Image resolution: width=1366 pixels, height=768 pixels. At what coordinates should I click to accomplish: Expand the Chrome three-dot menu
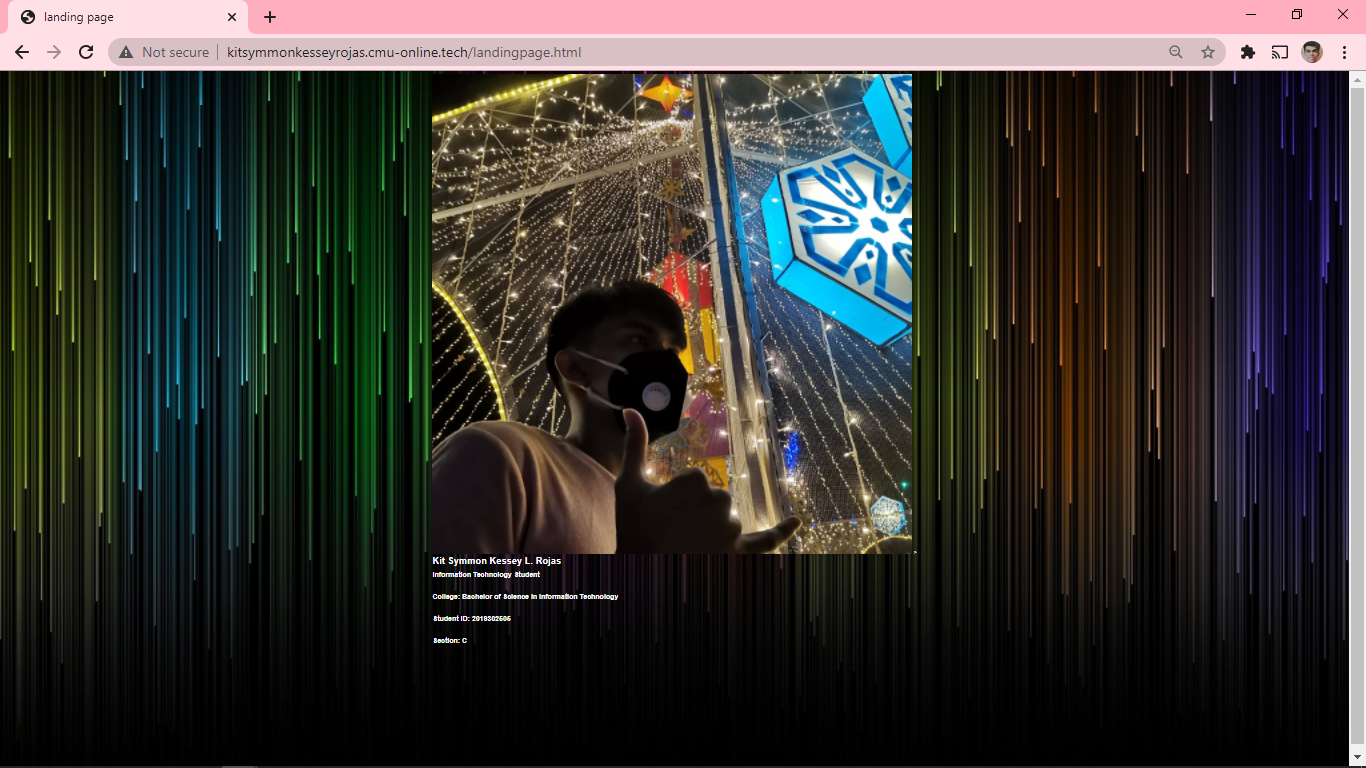point(1345,52)
